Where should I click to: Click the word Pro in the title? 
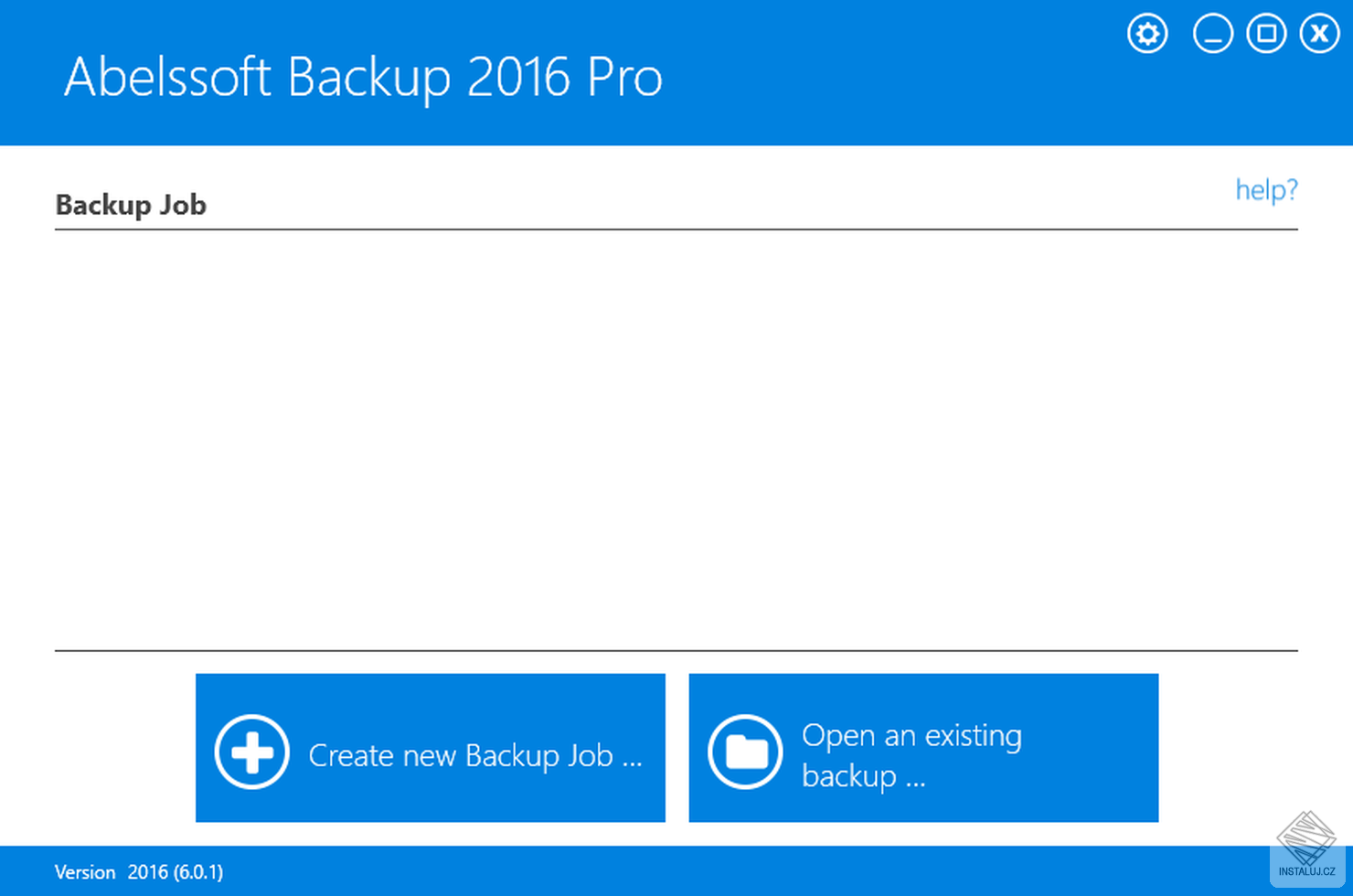624,77
